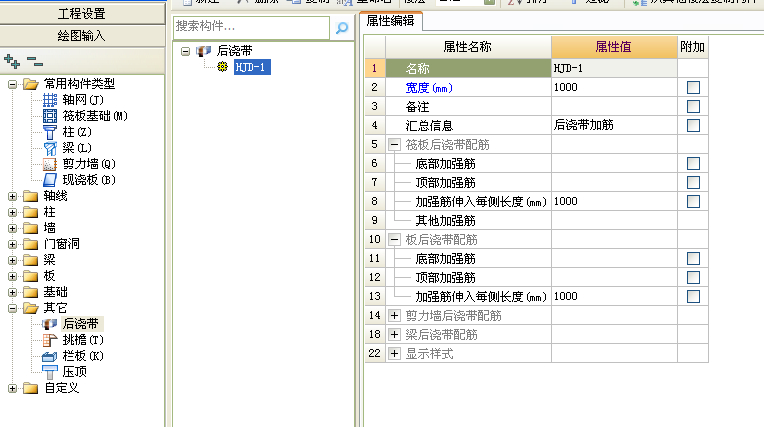Viewport: 764px width, 427px height.
Task: Click the 后浇带 component list root icon
Action: pyautogui.click(x=204, y=51)
